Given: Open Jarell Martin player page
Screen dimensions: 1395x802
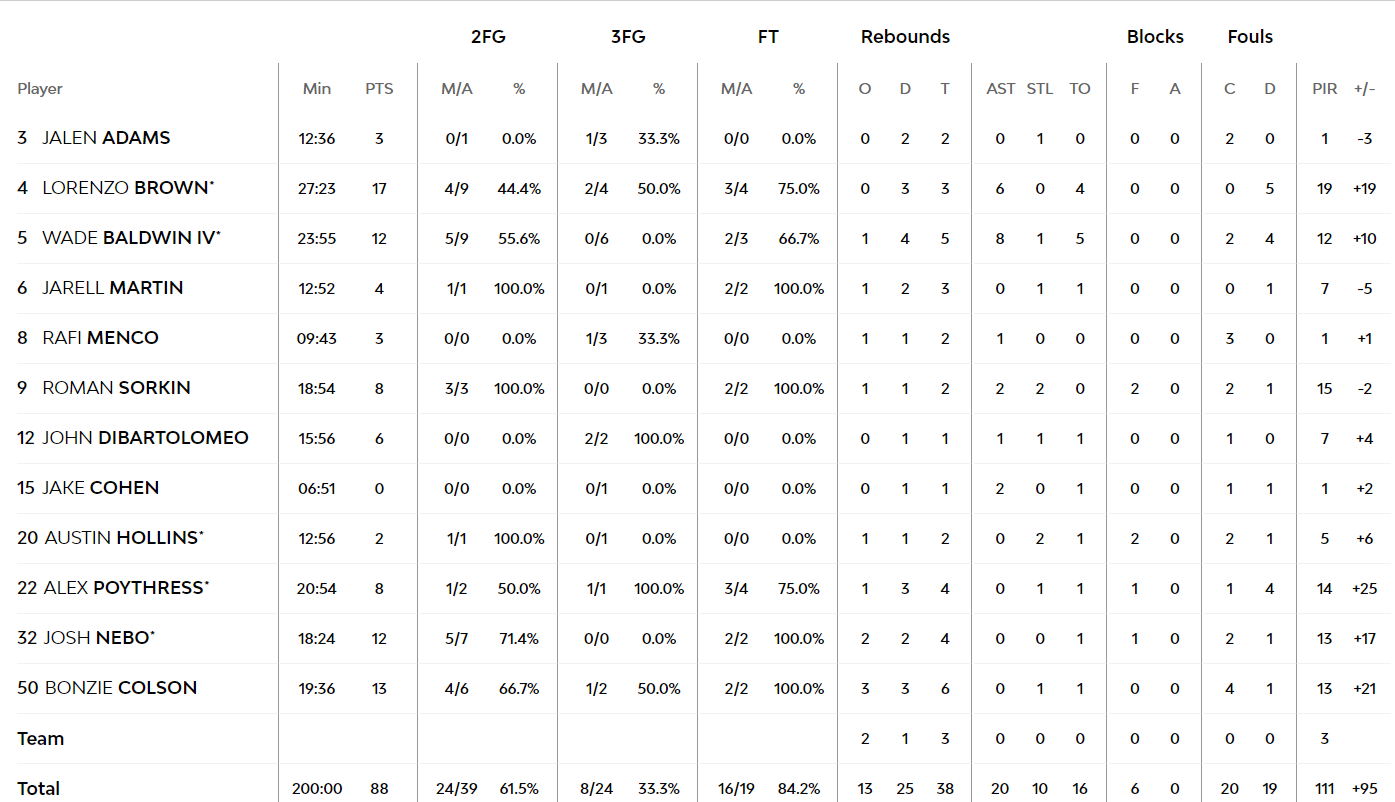Looking at the screenshot, I should coord(113,288).
